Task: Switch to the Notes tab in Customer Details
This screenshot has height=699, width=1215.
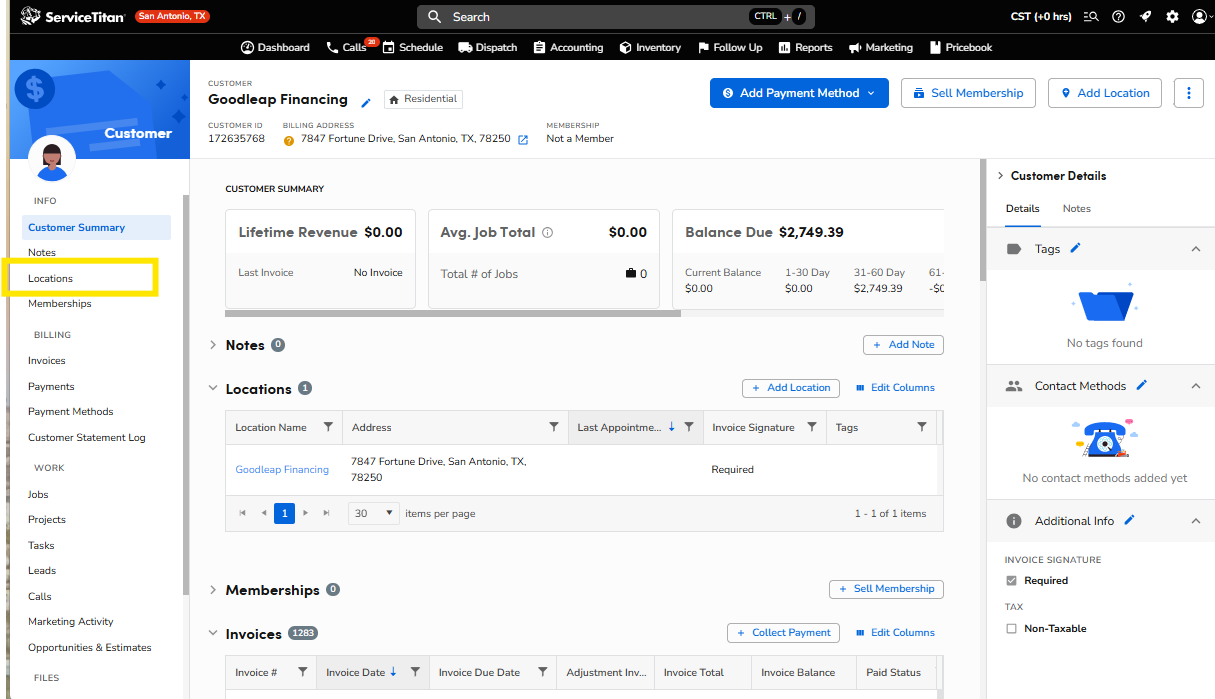Action: point(1076,209)
